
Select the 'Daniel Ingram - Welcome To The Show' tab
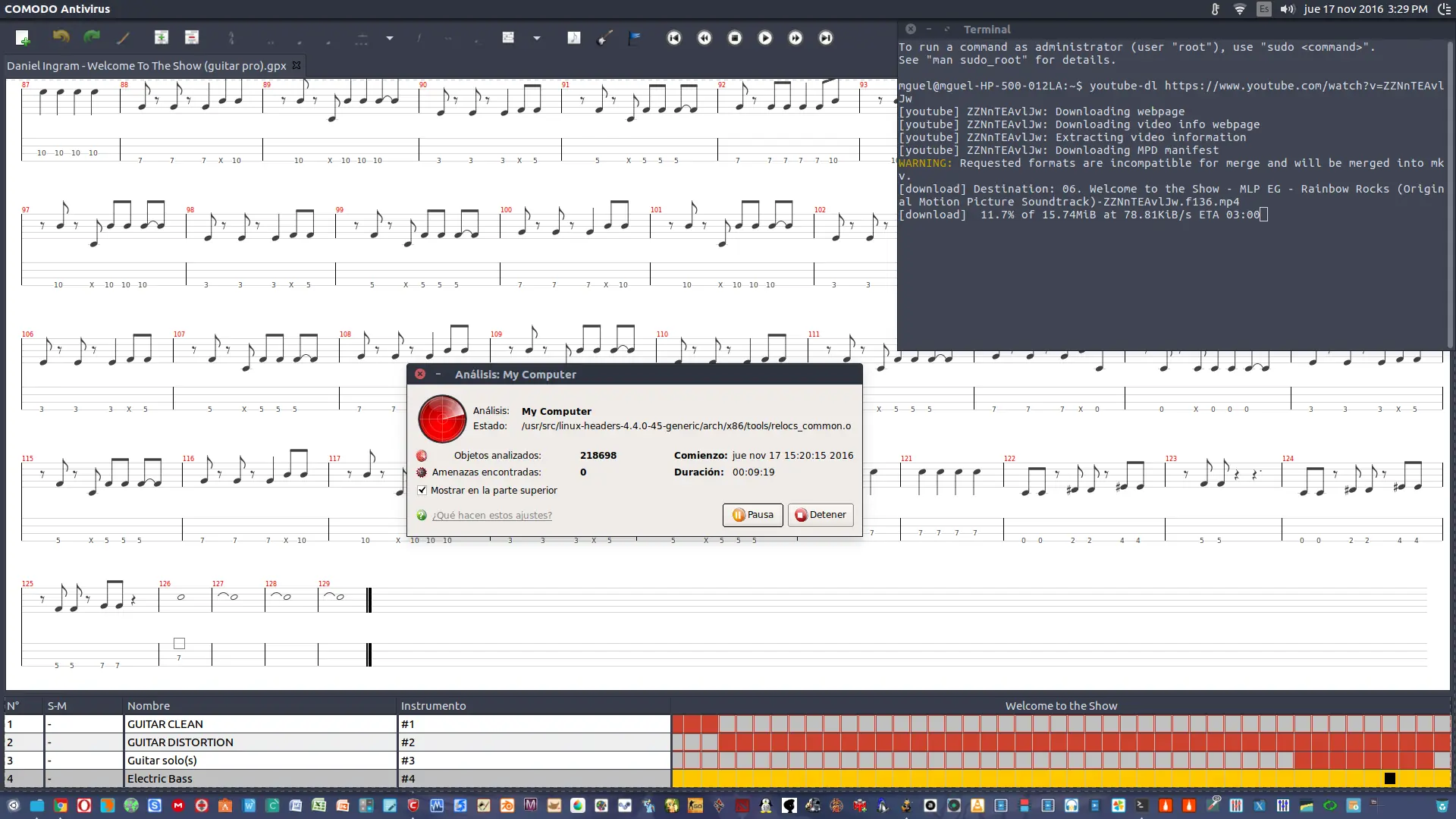click(146, 66)
